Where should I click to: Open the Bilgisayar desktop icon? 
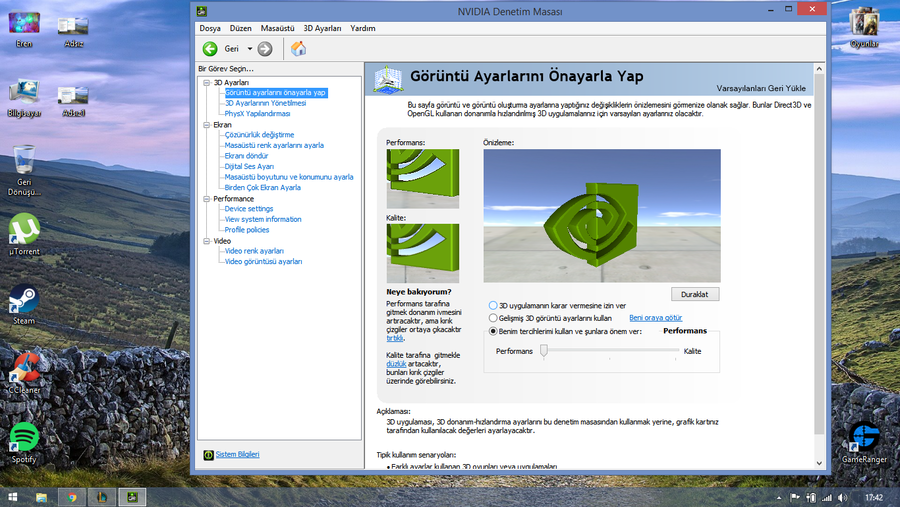(24, 92)
